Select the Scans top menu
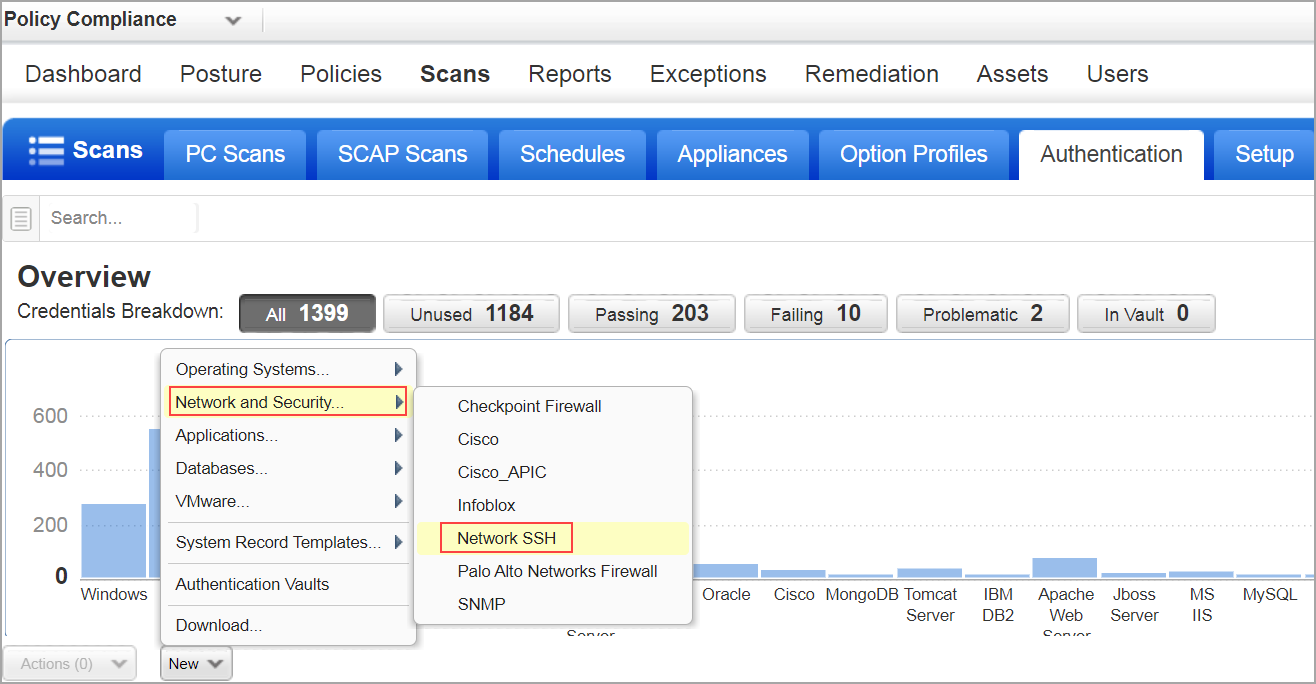The width and height of the screenshot is (1316, 684). point(455,74)
